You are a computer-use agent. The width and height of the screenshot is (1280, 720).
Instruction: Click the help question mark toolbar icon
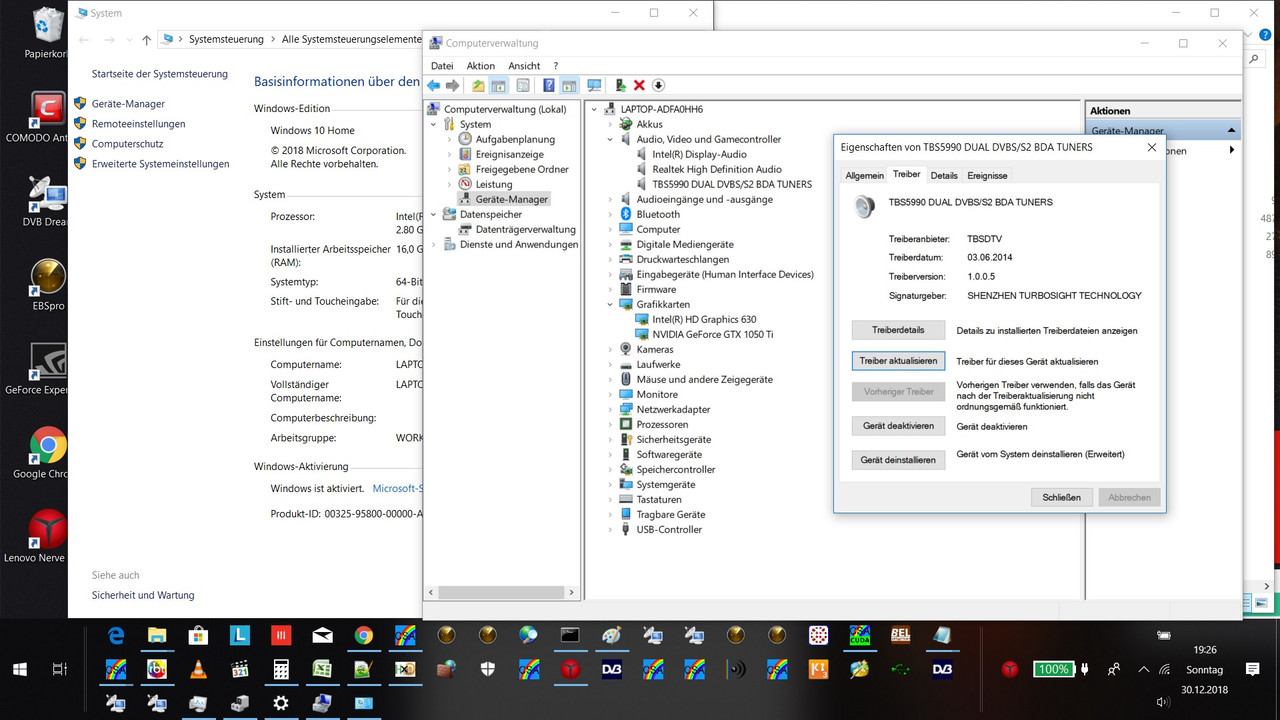pos(548,86)
